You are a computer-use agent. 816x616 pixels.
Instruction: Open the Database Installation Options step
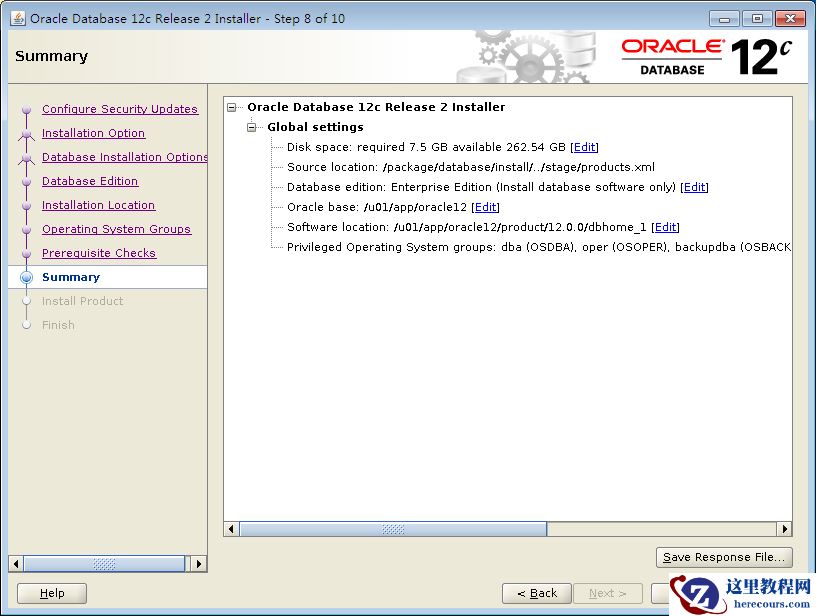[124, 157]
